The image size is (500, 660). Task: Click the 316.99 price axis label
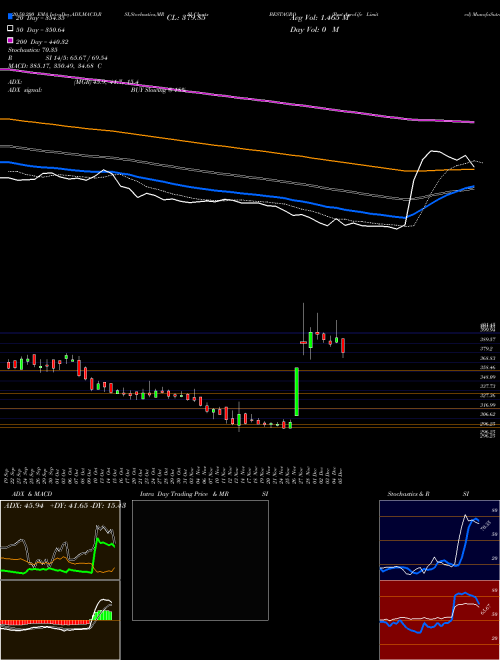point(487,405)
